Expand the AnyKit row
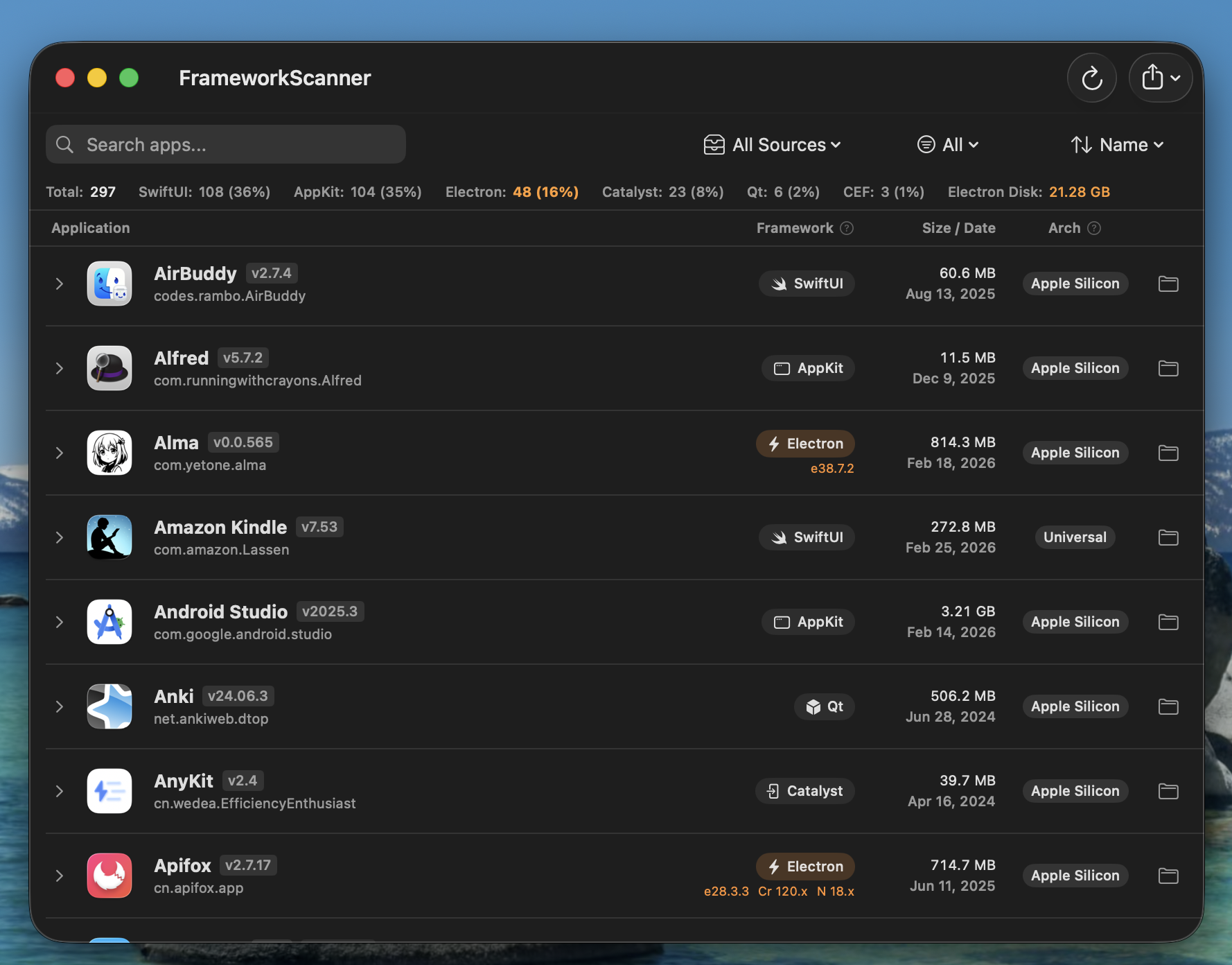This screenshot has height=965, width=1232. (60, 791)
